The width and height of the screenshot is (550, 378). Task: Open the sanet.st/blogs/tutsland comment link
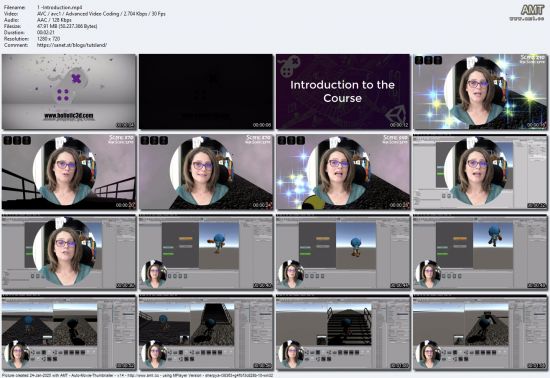(72, 45)
